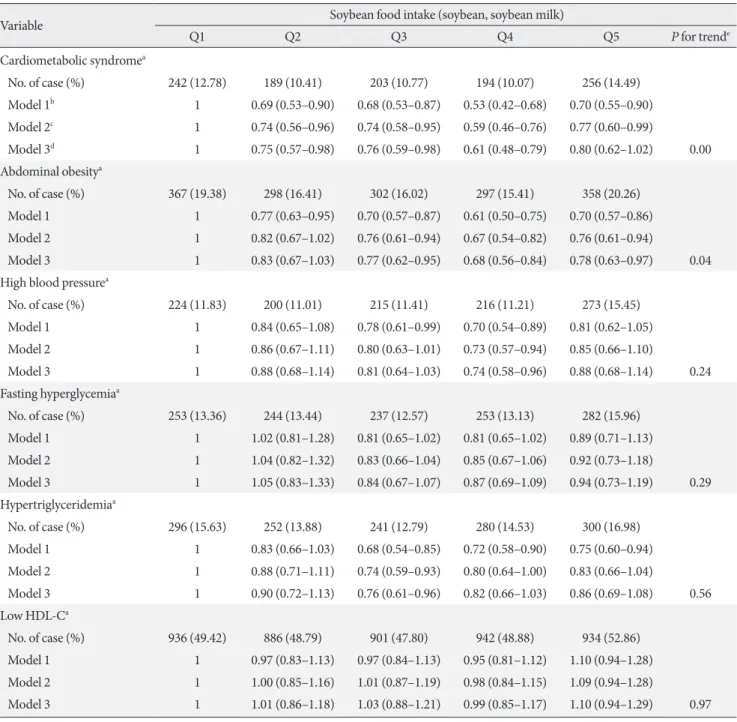Click value '934 (52.86)'

point(611,638)
